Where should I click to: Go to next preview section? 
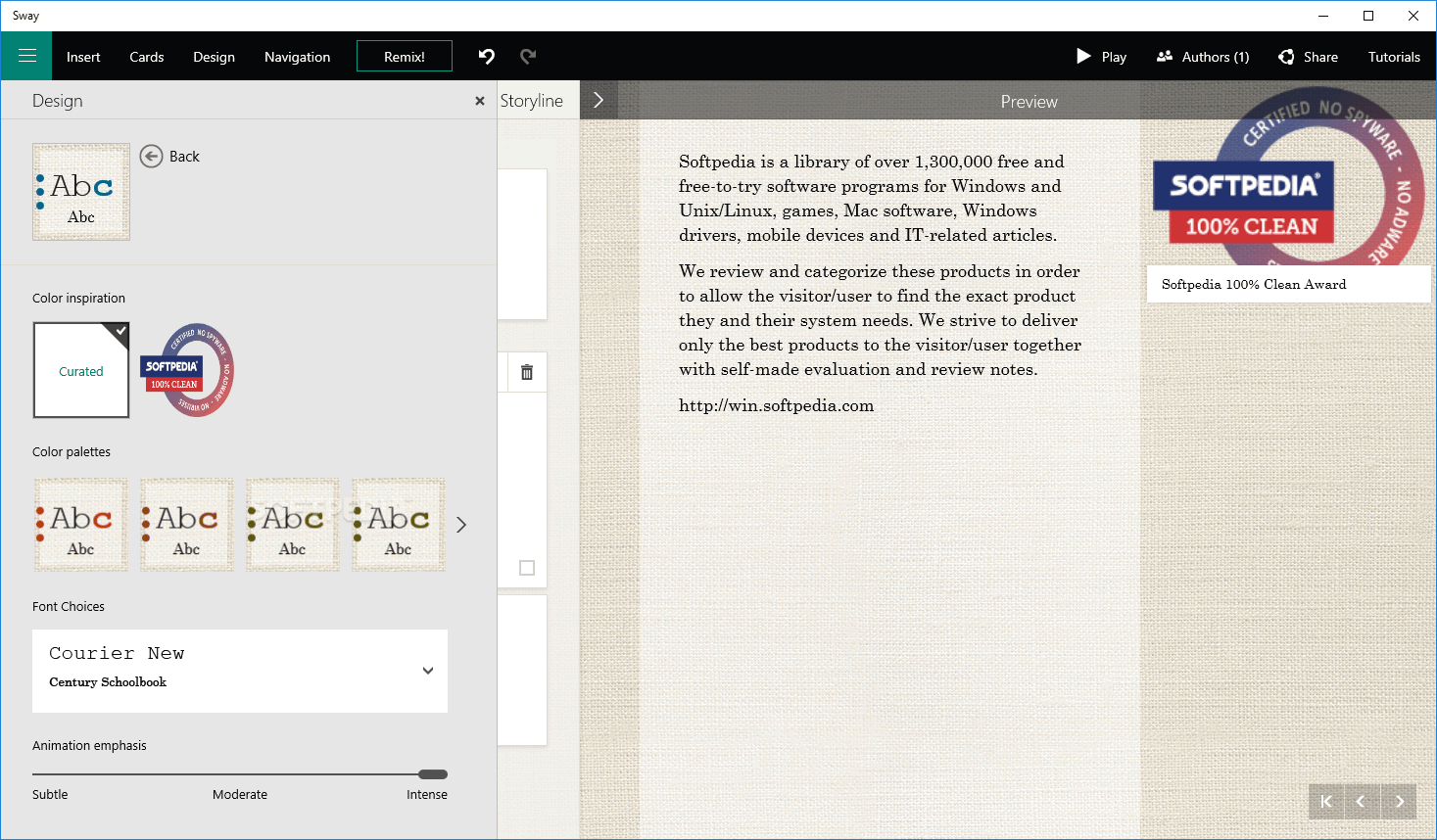pos(1399,801)
